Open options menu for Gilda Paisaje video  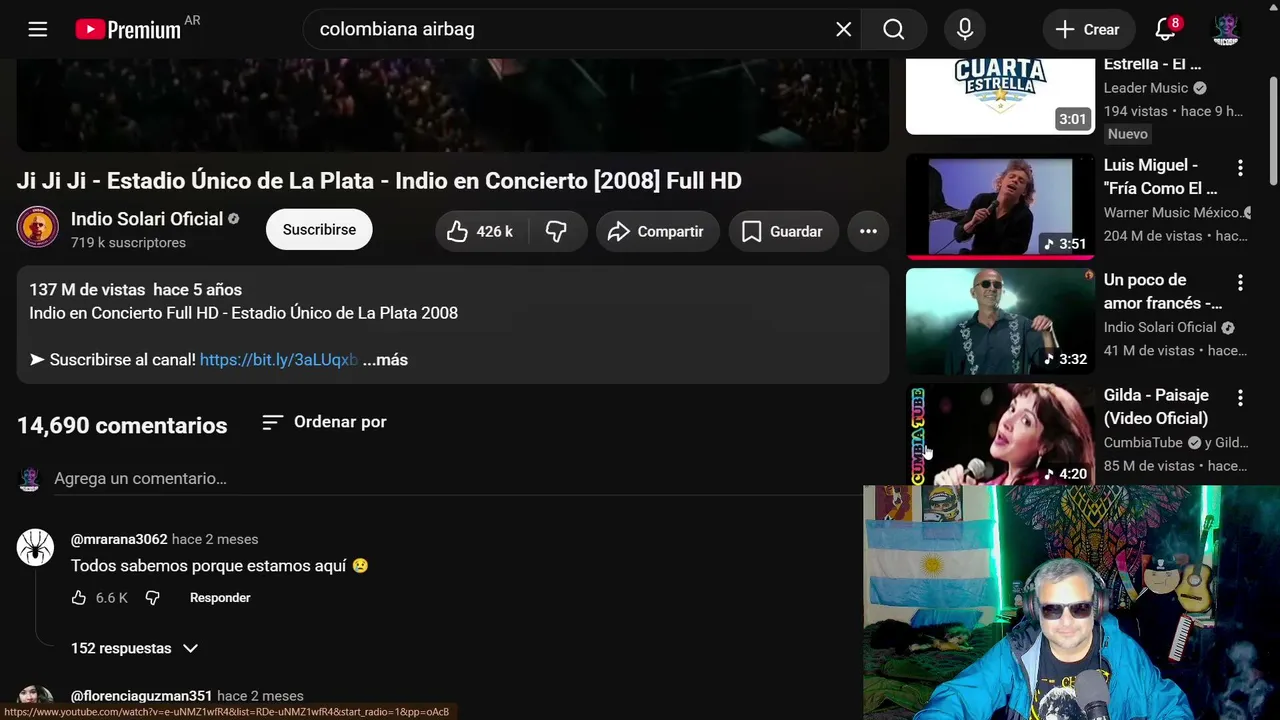(x=1240, y=397)
